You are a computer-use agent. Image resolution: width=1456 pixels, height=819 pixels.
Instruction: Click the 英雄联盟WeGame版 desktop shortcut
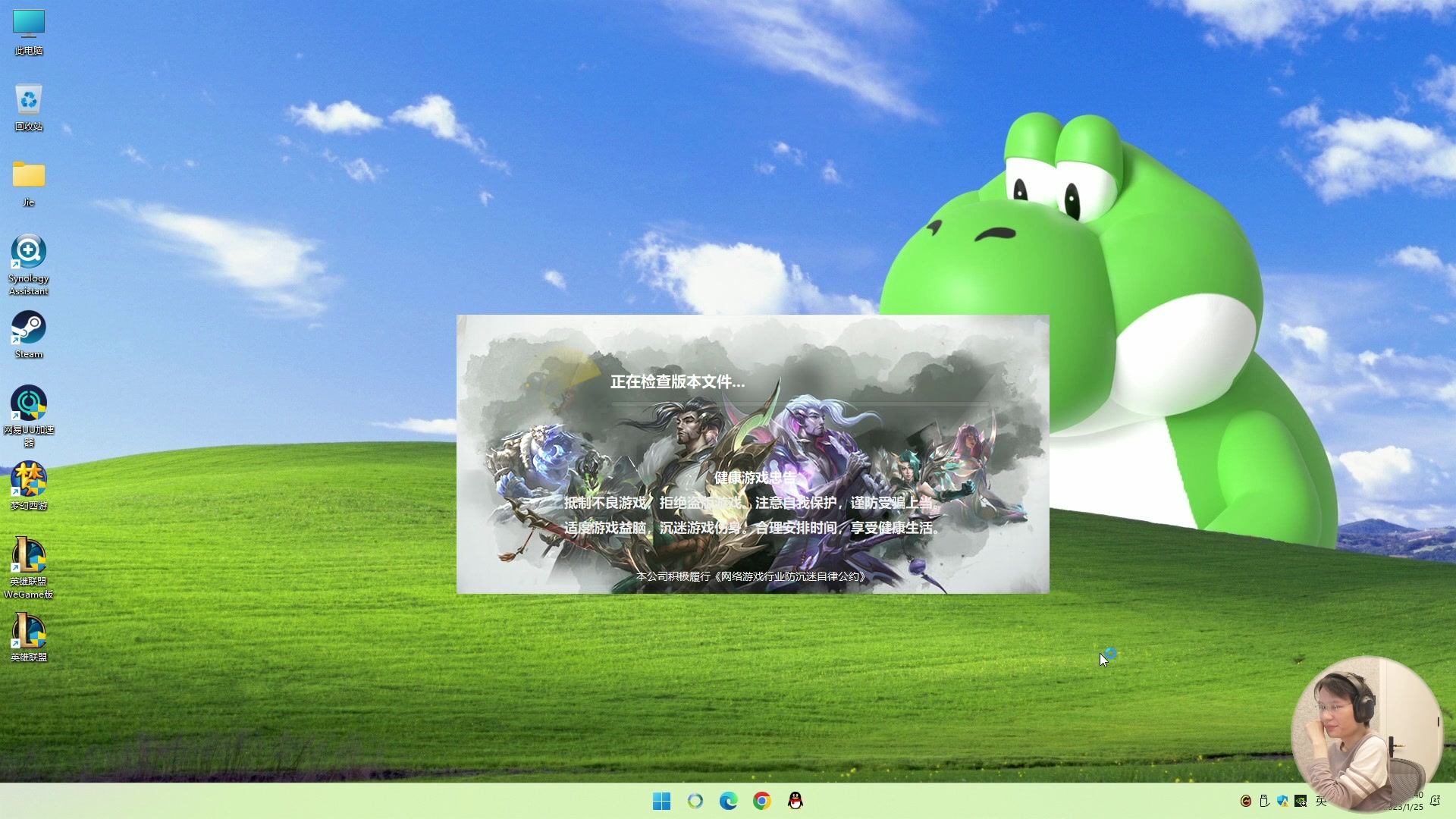pyautogui.click(x=29, y=568)
